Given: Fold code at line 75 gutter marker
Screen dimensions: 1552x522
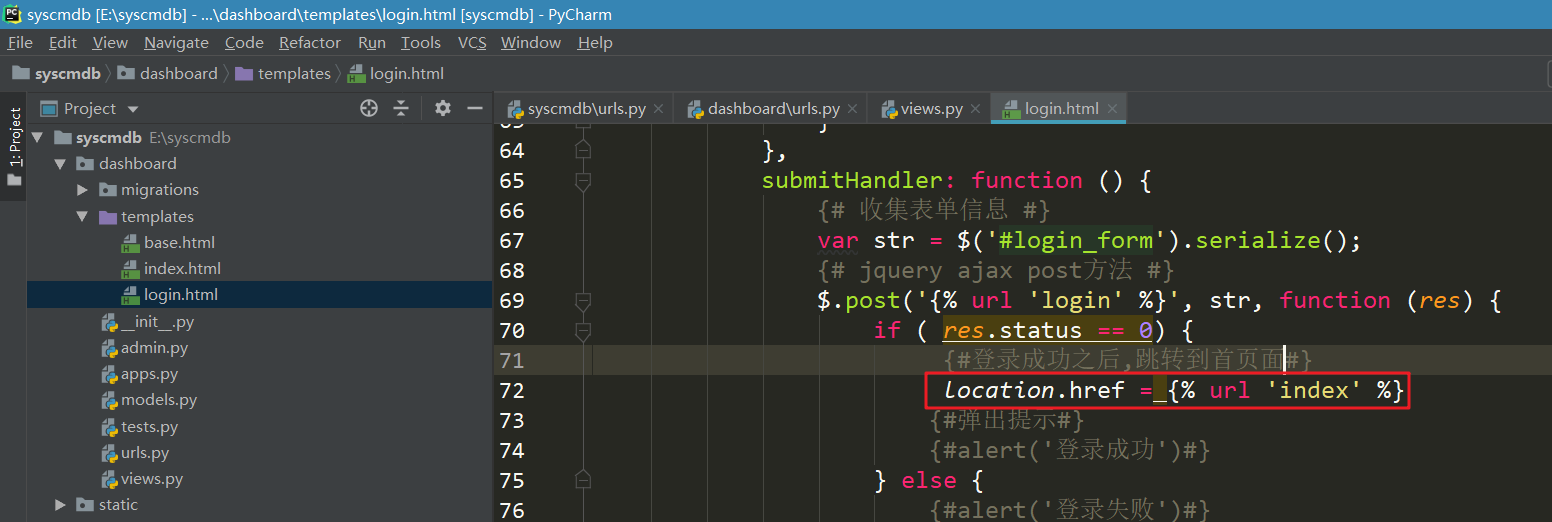Looking at the screenshot, I should [583, 480].
